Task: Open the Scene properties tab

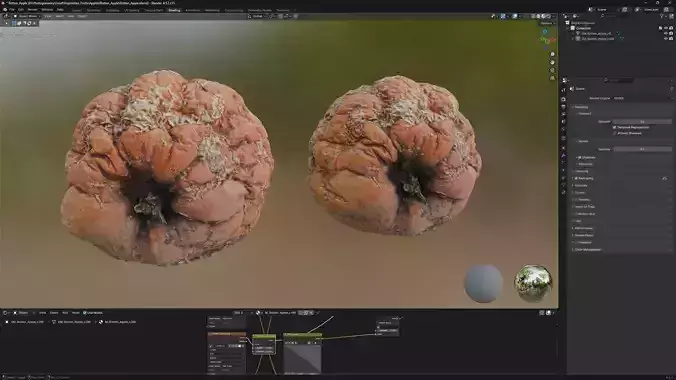Action: pyautogui.click(x=563, y=122)
